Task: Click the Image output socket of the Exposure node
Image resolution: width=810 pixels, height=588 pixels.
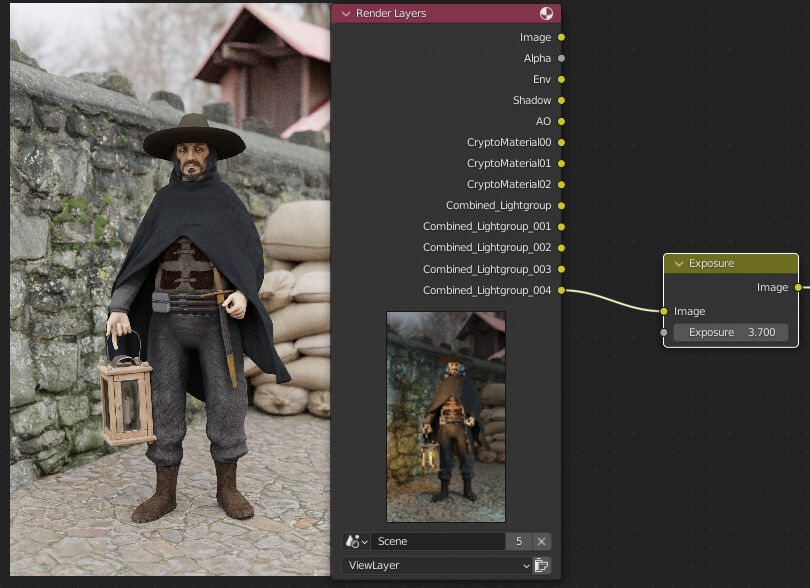Action: coord(796,287)
